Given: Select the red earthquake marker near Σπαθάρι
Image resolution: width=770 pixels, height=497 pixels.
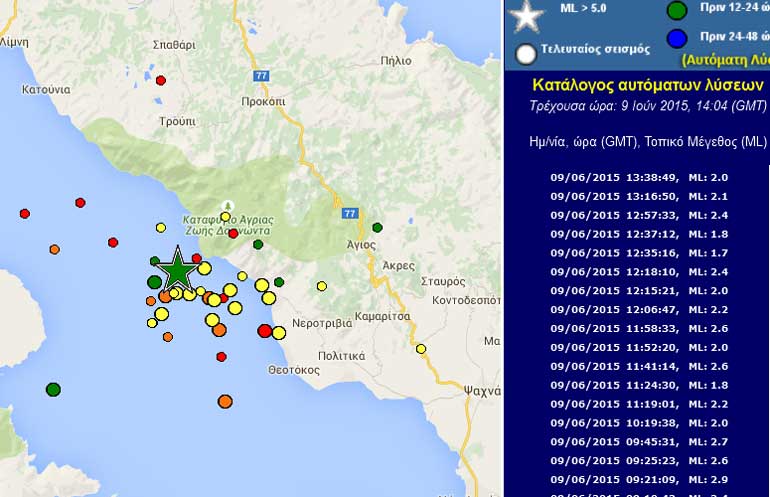Looking at the screenshot, I should (x=160, y=80).
